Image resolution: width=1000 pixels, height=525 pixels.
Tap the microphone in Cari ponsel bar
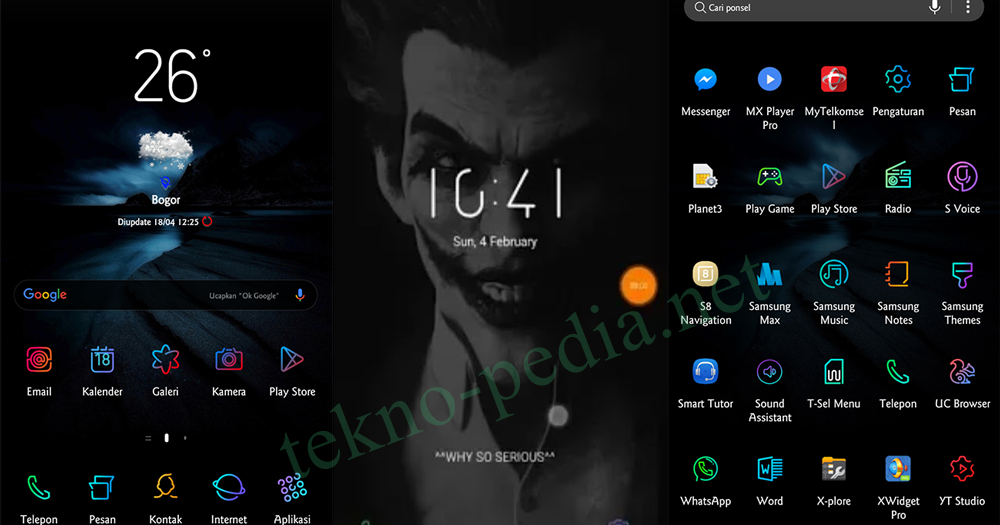[x=934, y=8]
